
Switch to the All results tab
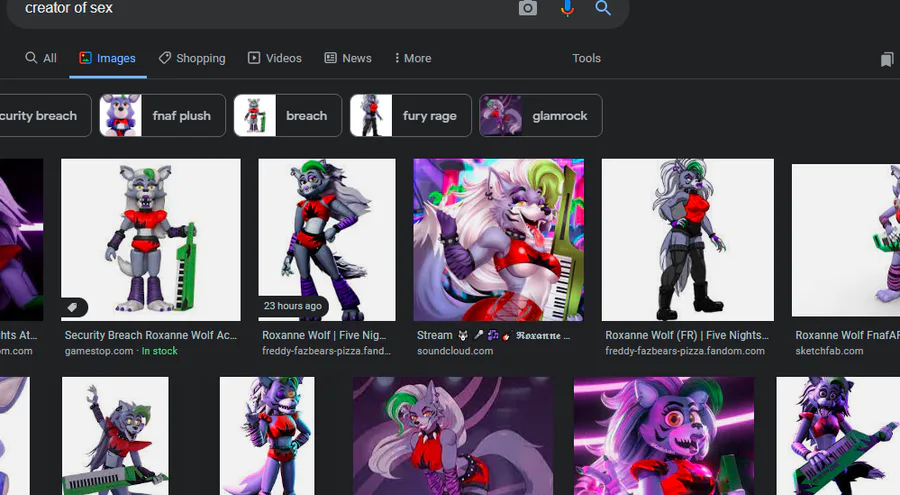pyautogui.click(x=41, y=58)
